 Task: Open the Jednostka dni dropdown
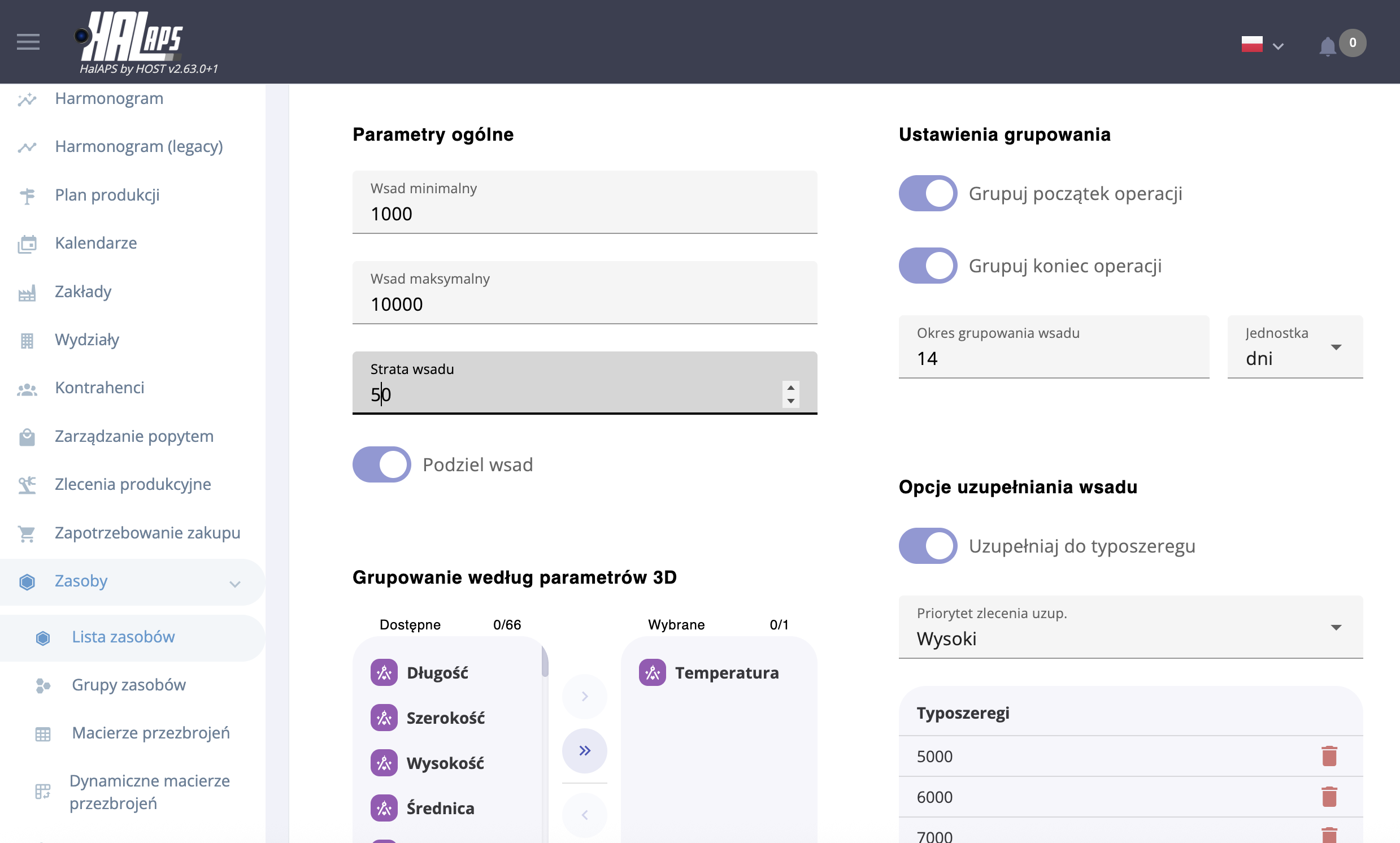coord(1294,347)
